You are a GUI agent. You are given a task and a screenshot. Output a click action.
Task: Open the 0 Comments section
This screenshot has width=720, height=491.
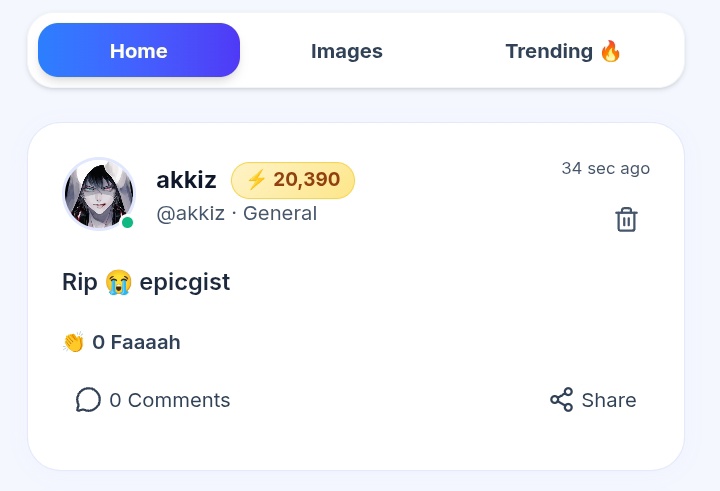(153, 400)
